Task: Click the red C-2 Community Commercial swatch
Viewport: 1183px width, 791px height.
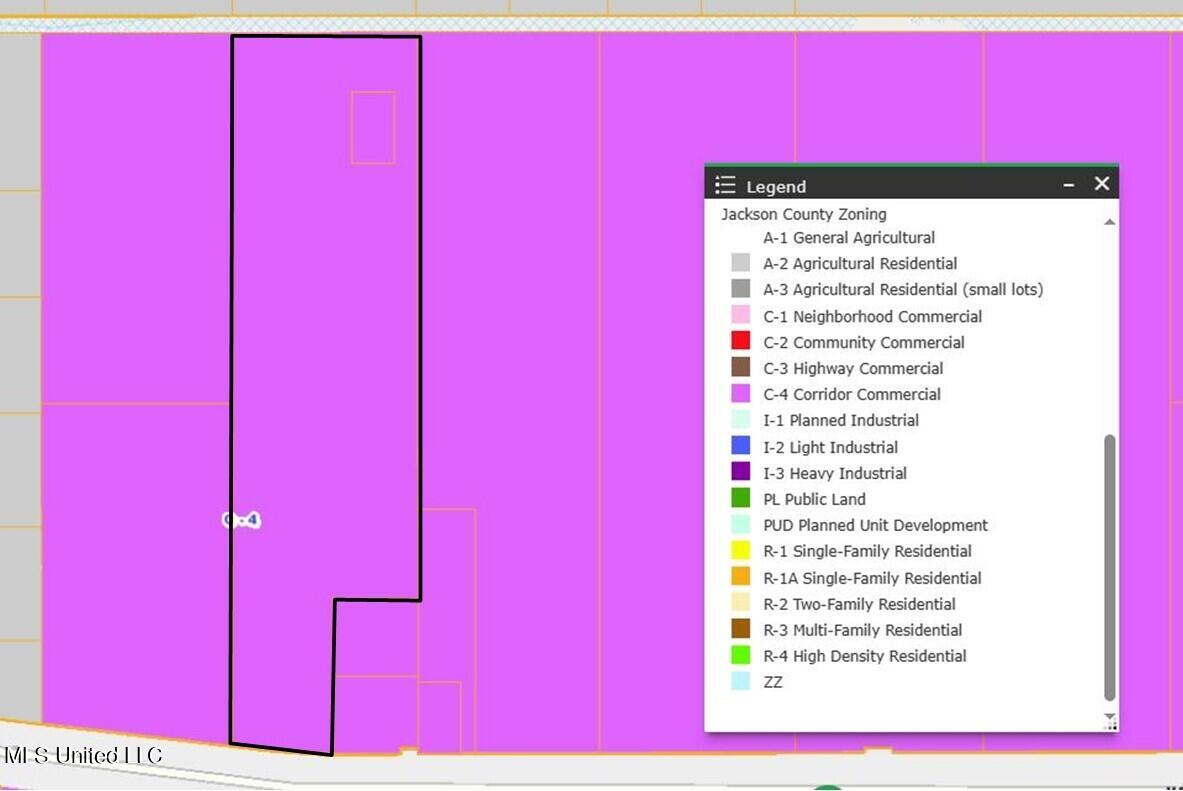Action: click(741, 342)
